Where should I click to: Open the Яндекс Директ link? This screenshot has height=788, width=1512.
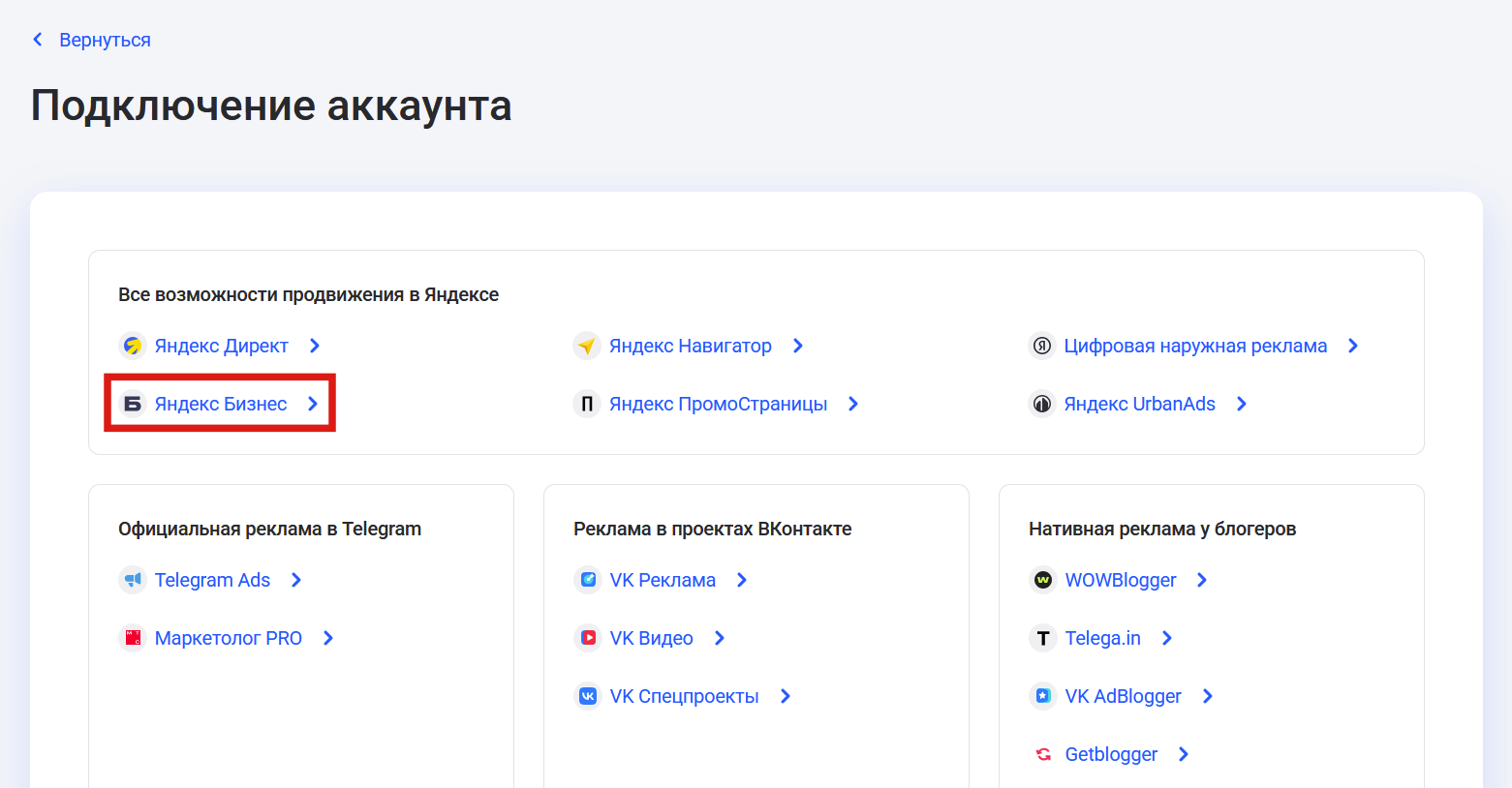coord(222,346)
